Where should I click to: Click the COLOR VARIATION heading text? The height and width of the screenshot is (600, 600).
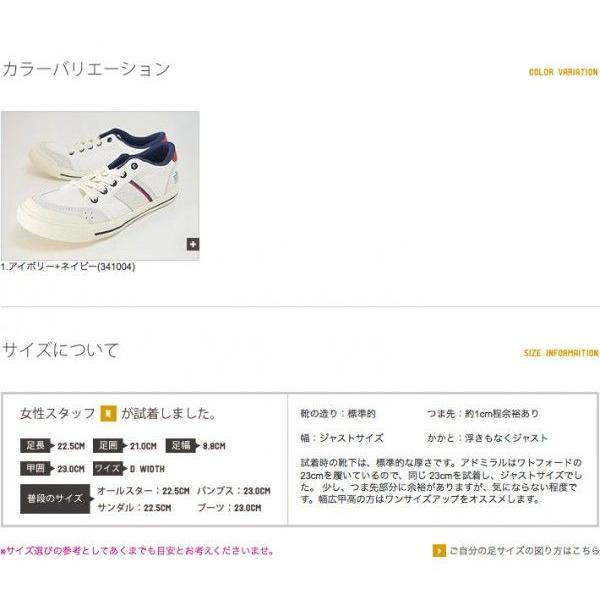(563, 72)
